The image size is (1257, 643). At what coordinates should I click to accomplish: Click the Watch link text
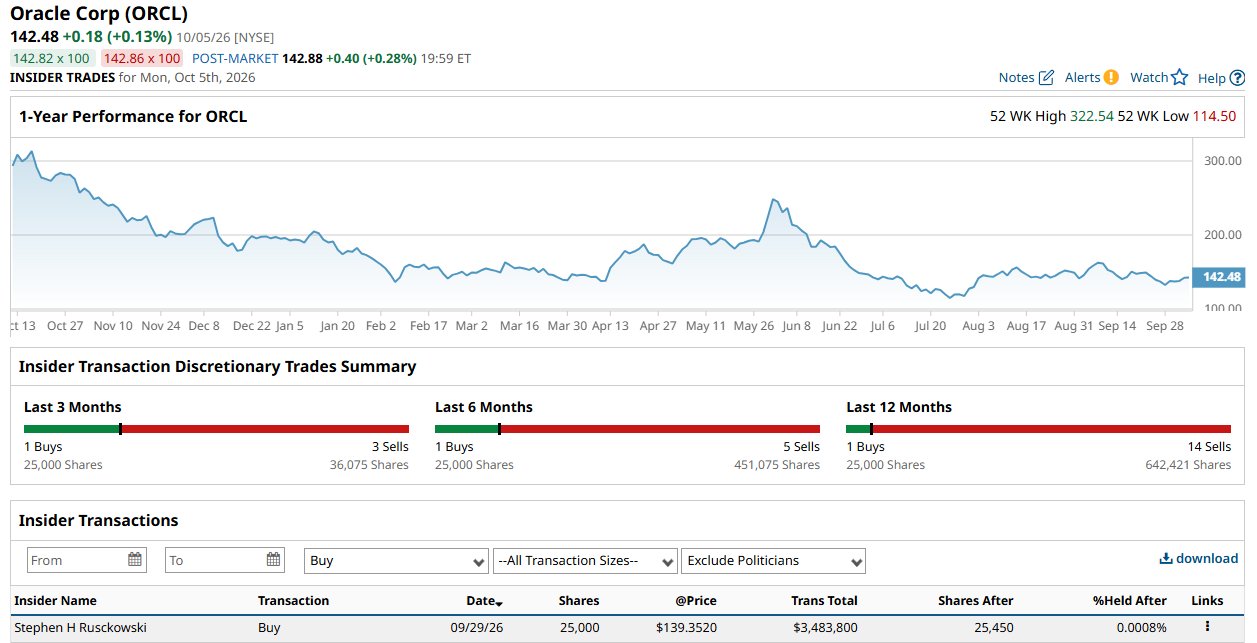coord(1149,77)
